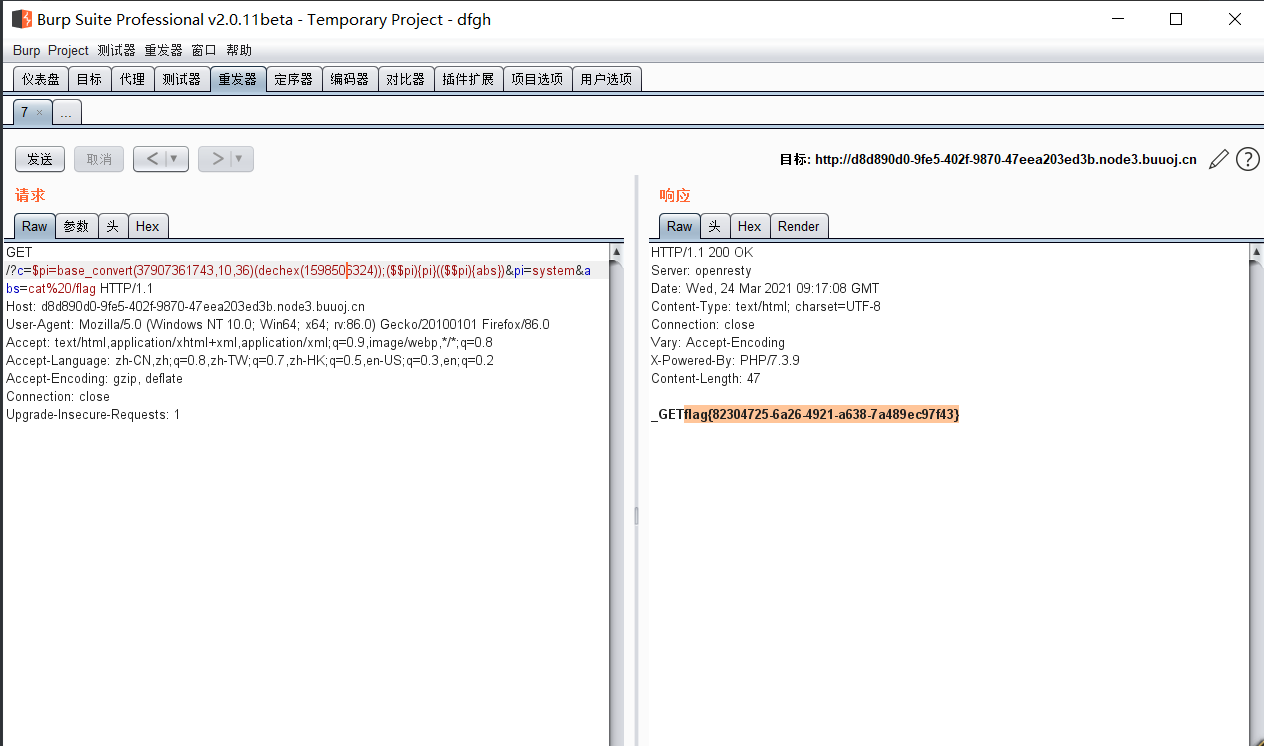This screenshot has width=1264, height=746.
Task: Click the 'Accept-Encoding: gzip, deflate' line
Action: [x=94, y=378]
